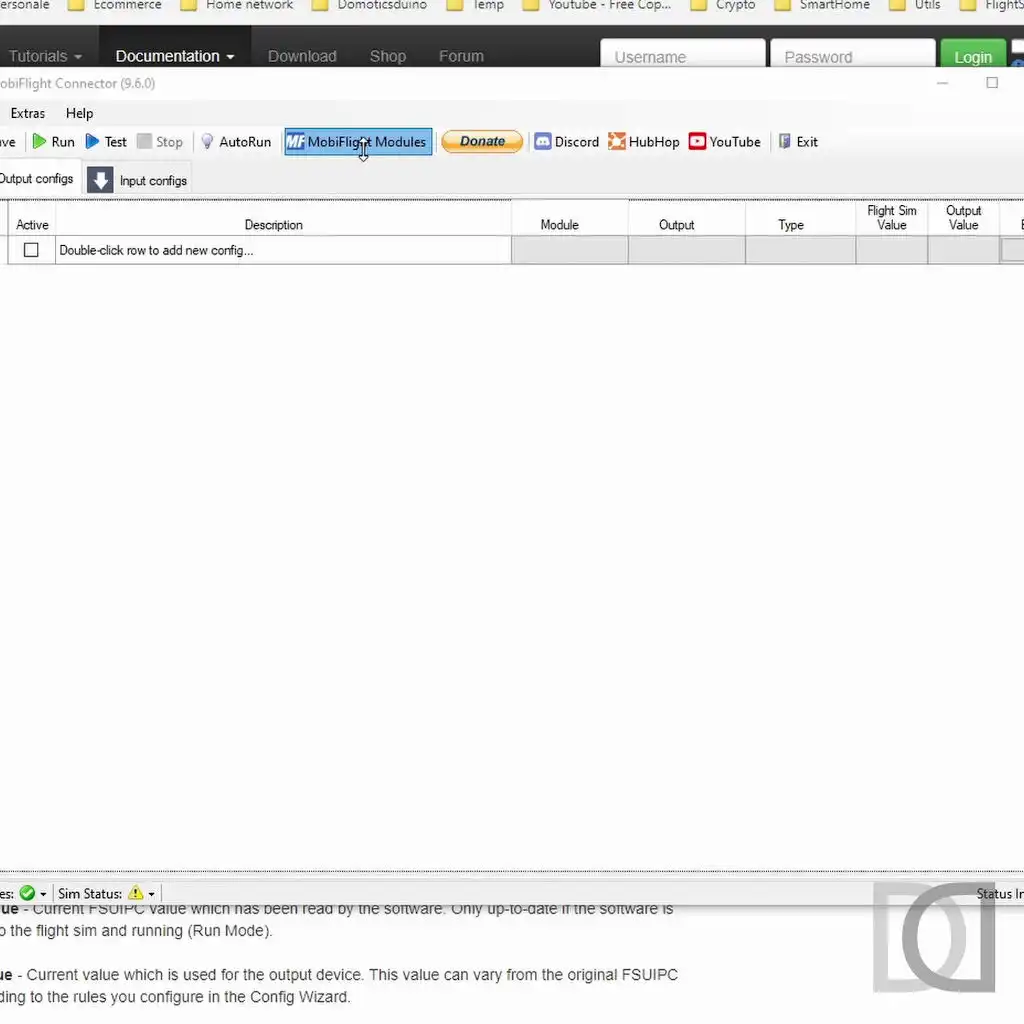
Task: Open the Extras menu
Action: (27, 114)
